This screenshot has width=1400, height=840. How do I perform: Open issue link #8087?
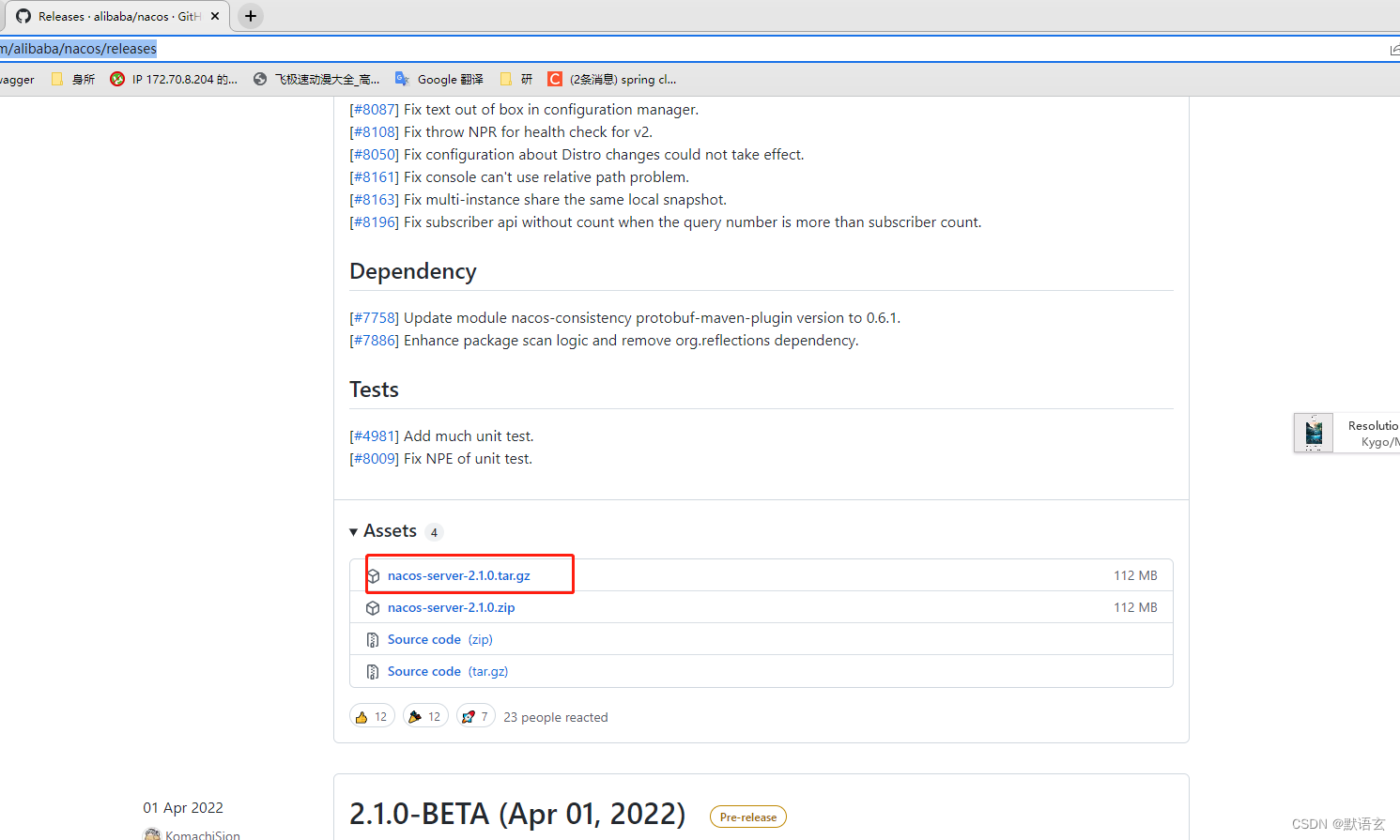374,110
